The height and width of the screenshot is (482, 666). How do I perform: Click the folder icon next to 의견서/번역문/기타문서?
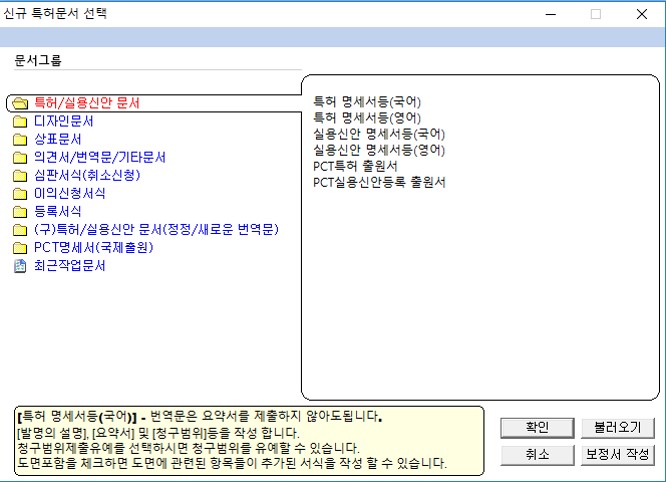click(x=20, y=158)
